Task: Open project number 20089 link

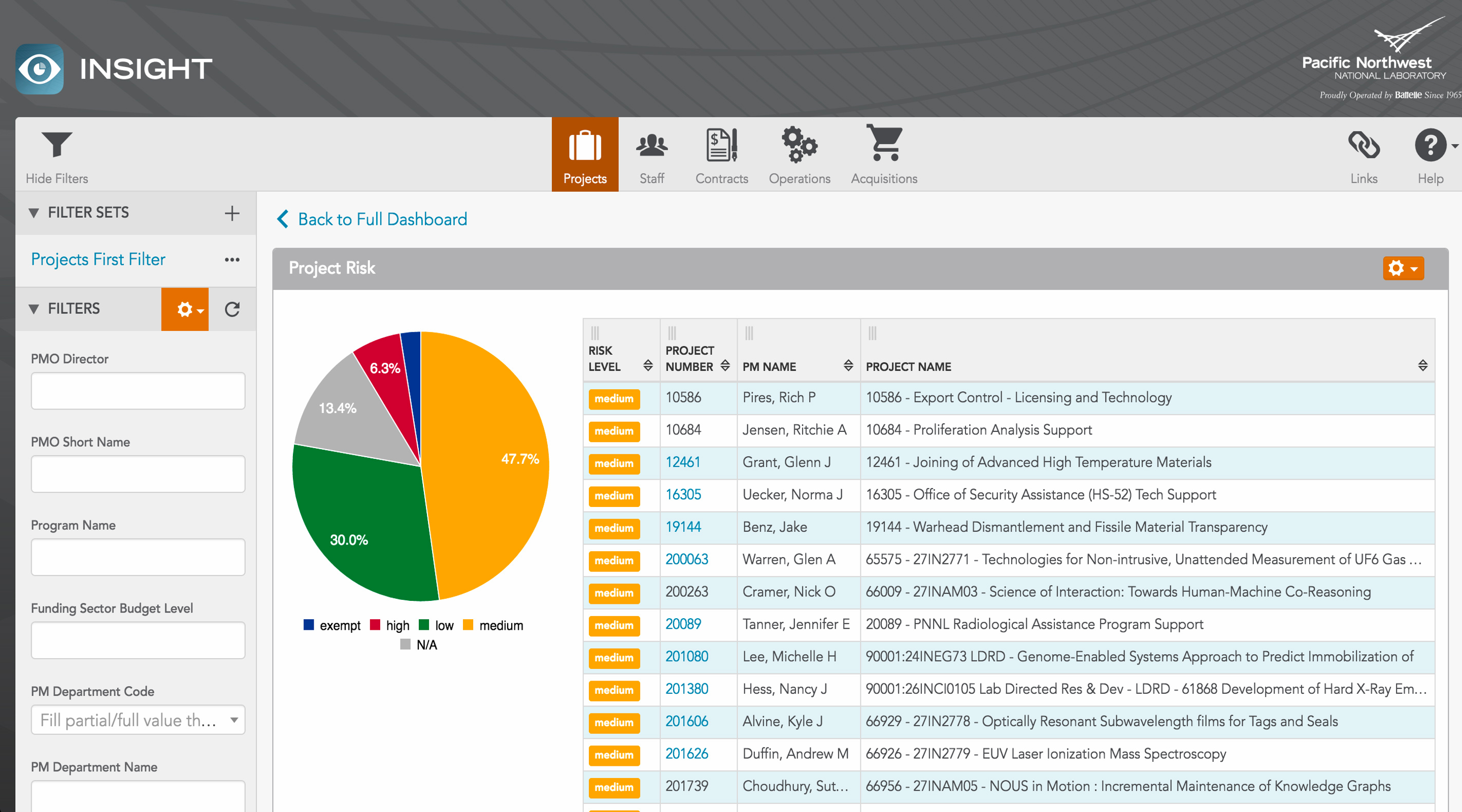Action: (683, 624)
